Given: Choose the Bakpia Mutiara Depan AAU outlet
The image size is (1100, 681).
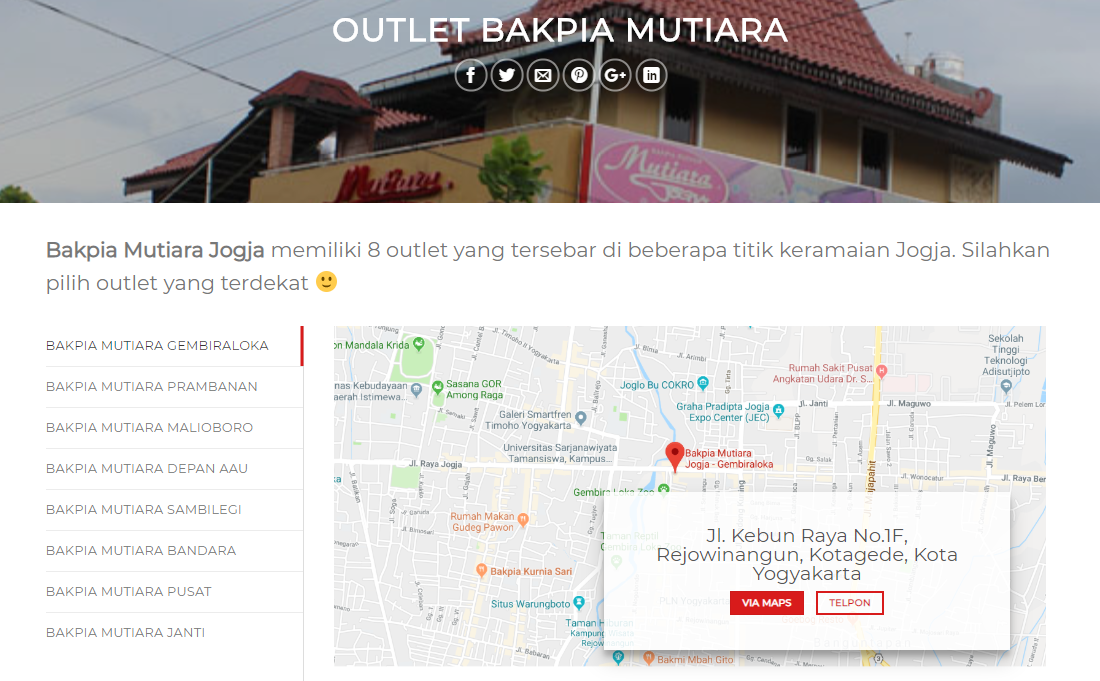Looking at the screenshot, I should [x=174, y=469].
